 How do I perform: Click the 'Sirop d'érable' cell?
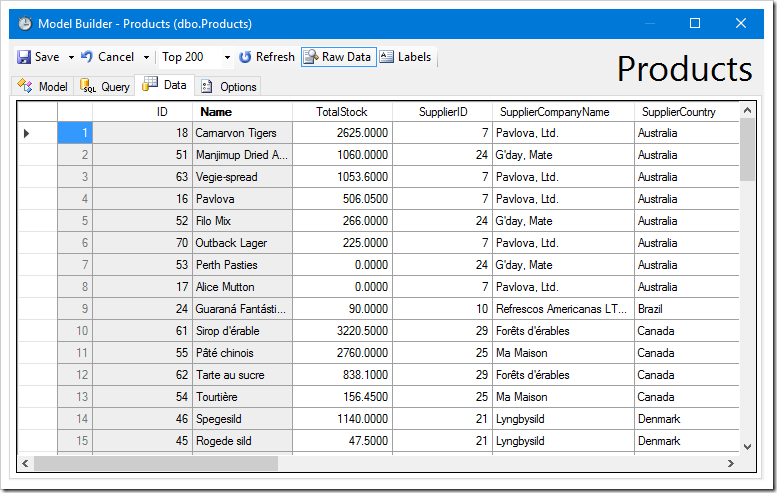(x=242, y=331)
